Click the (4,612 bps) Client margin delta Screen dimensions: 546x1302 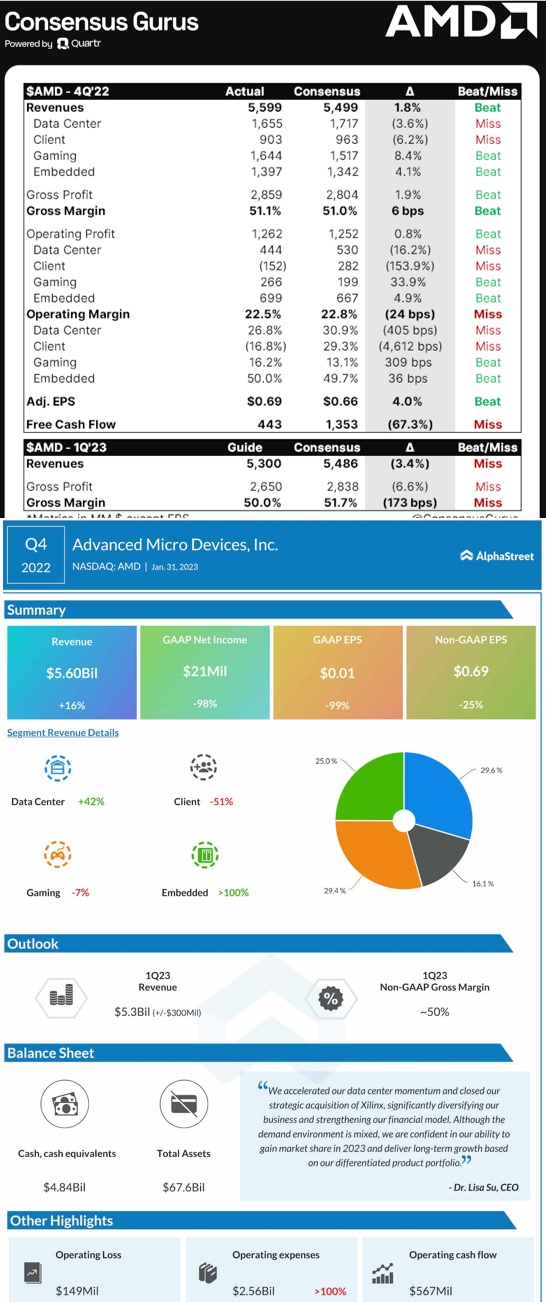click(410, 346)
